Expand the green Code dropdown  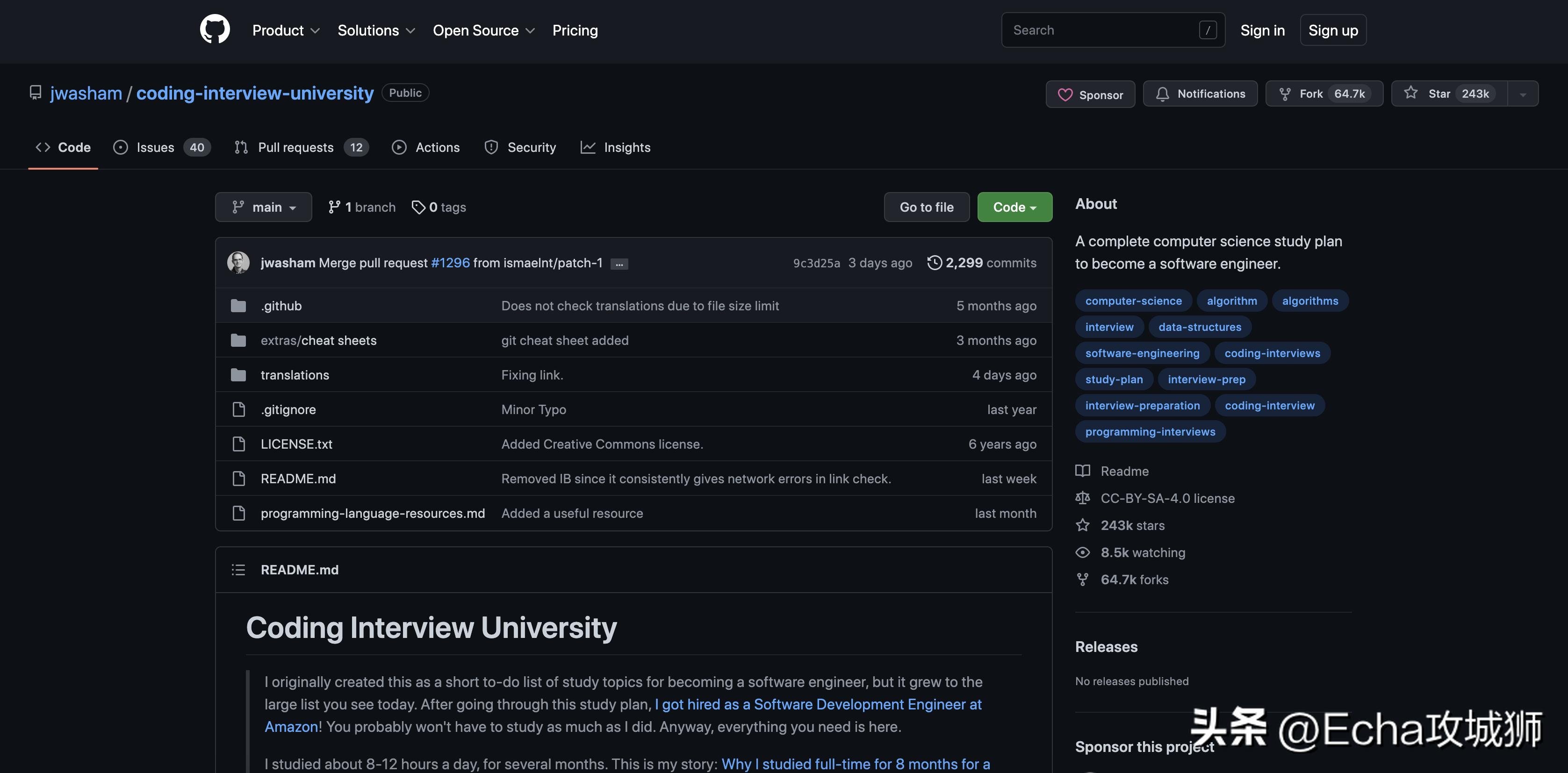coord(1014,207)
